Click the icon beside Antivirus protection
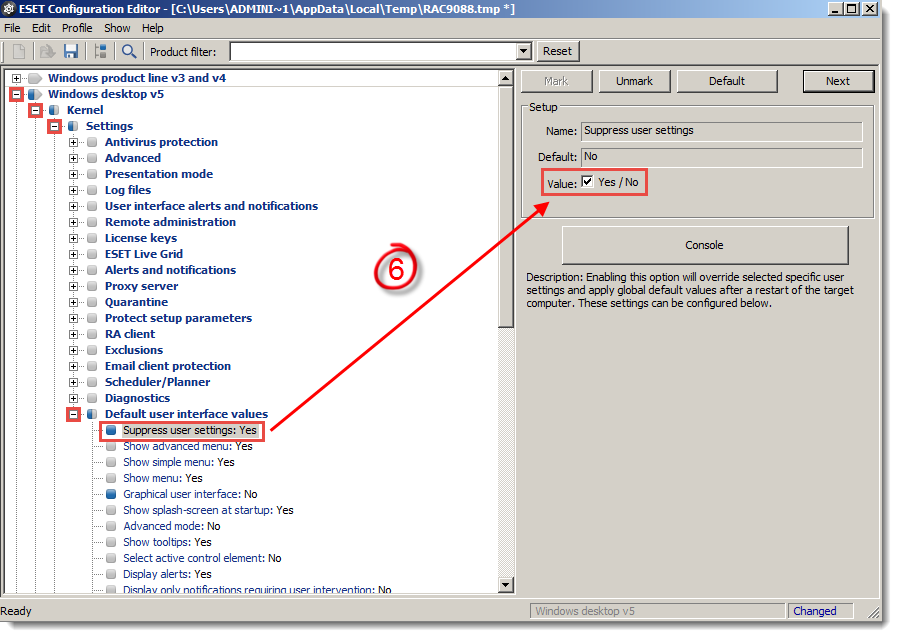Viewport: 897px width, 637px height. (x=92, y=142)
